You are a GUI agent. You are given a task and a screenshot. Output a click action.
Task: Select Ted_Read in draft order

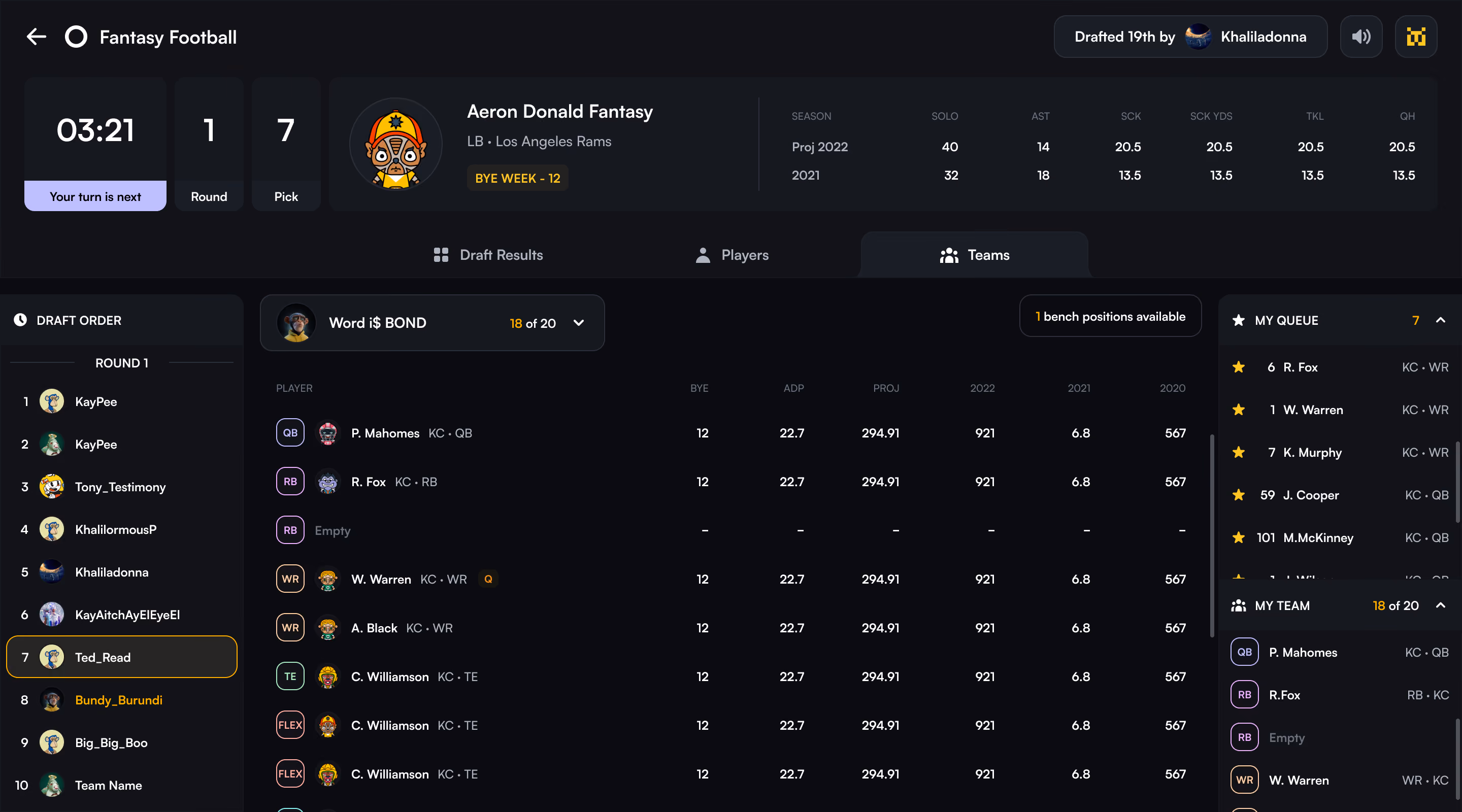121,657
